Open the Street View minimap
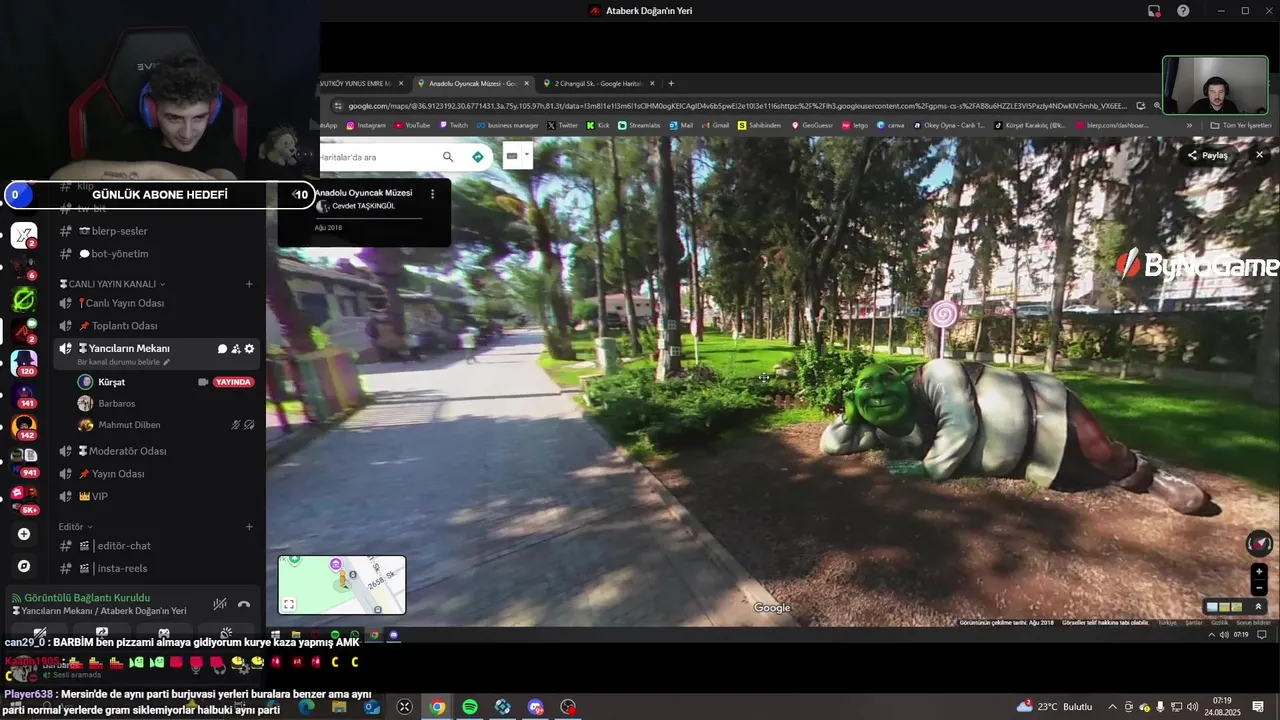This screenshot has width=1280, height=720. click(x=342, y=585)
